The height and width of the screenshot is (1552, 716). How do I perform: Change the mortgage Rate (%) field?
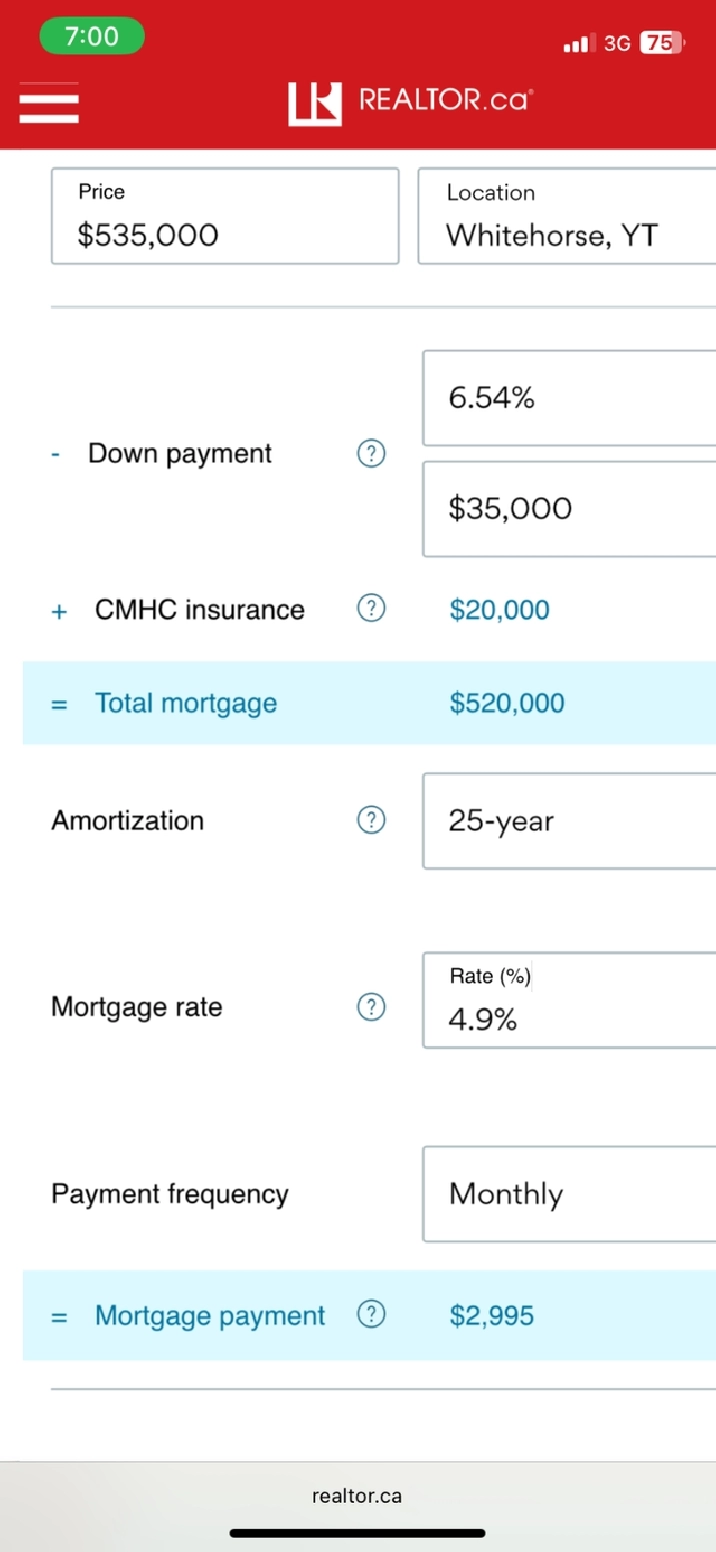(x=568, y=1001)
